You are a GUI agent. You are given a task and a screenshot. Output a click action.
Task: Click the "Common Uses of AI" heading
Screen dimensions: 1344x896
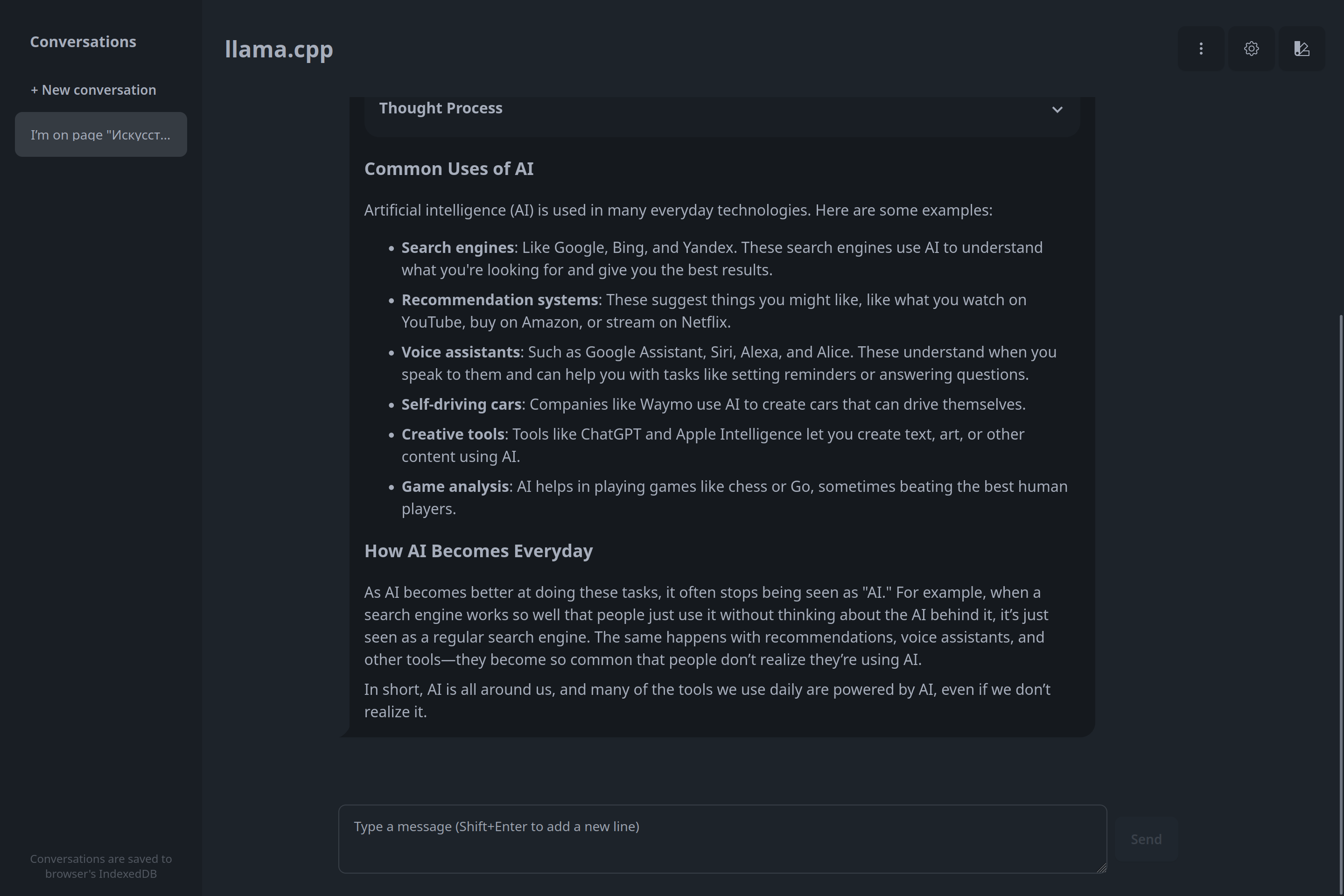pyautogui.click(x=448, y=169)
